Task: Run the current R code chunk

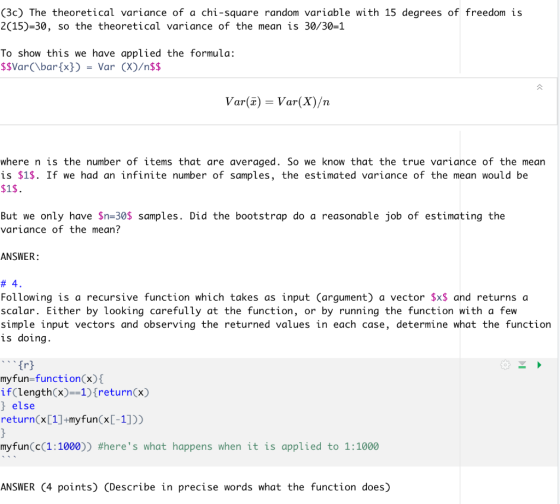Action: (x=539, y=365)
